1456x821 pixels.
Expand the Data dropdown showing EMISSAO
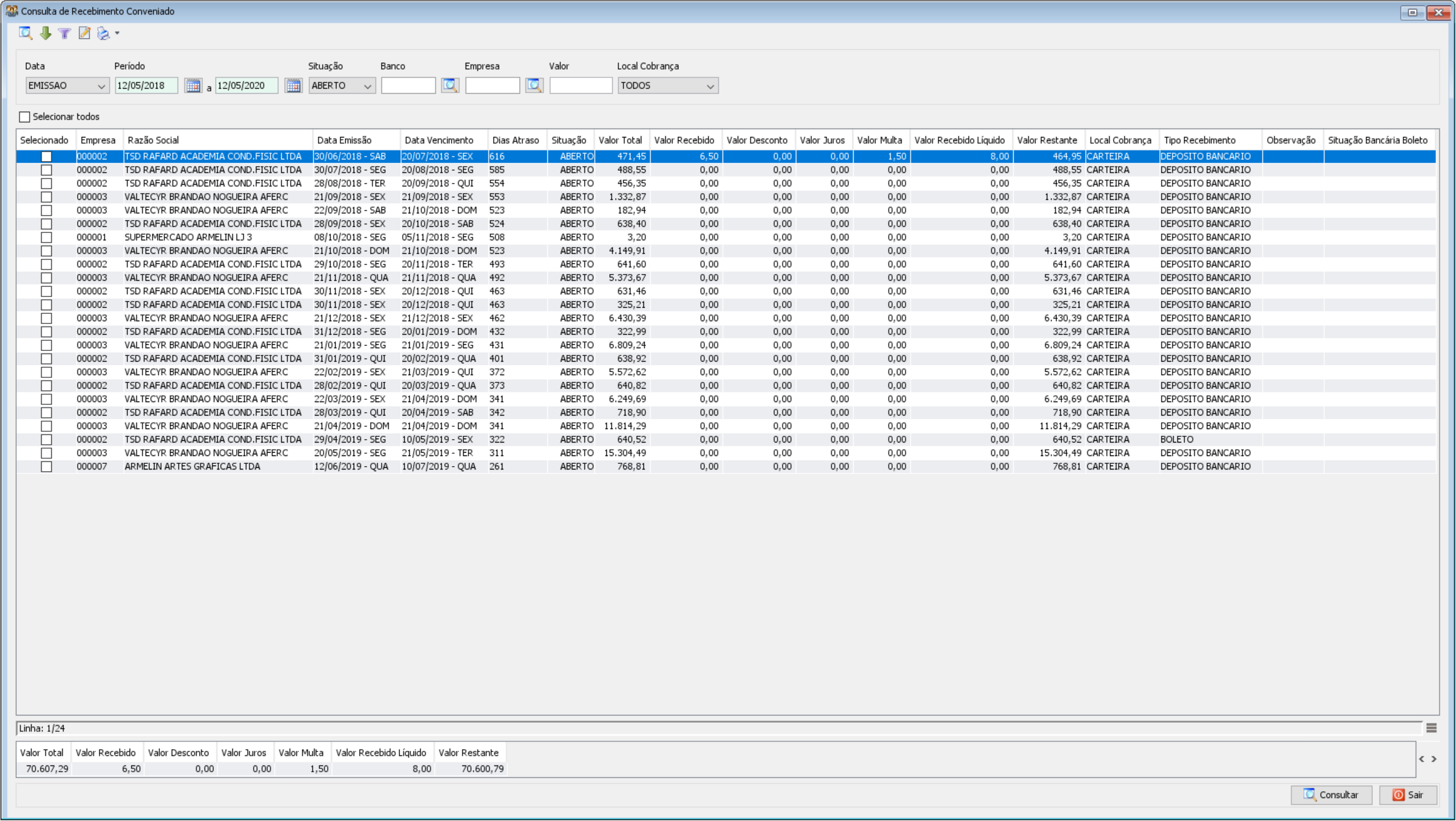[x=67, y=85]
